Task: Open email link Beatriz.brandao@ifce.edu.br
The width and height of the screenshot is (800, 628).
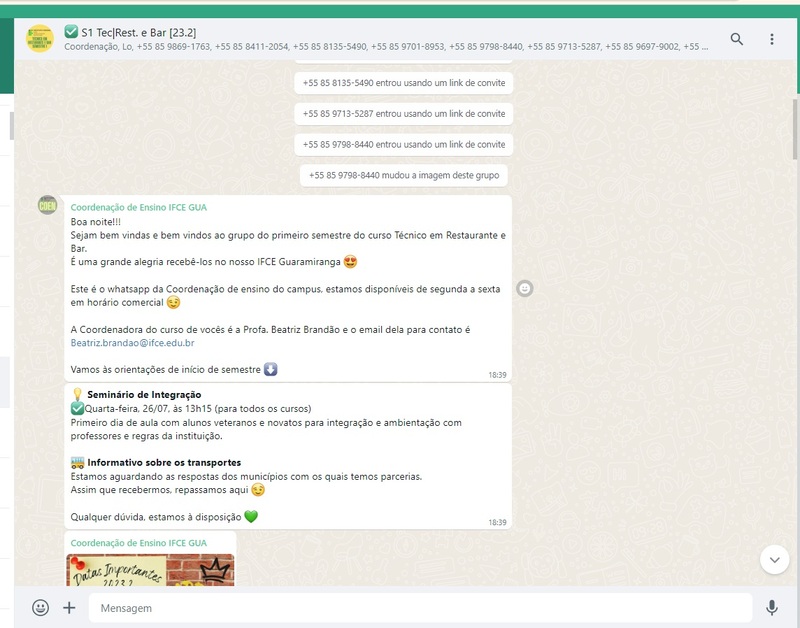Action: pos(132,342)
